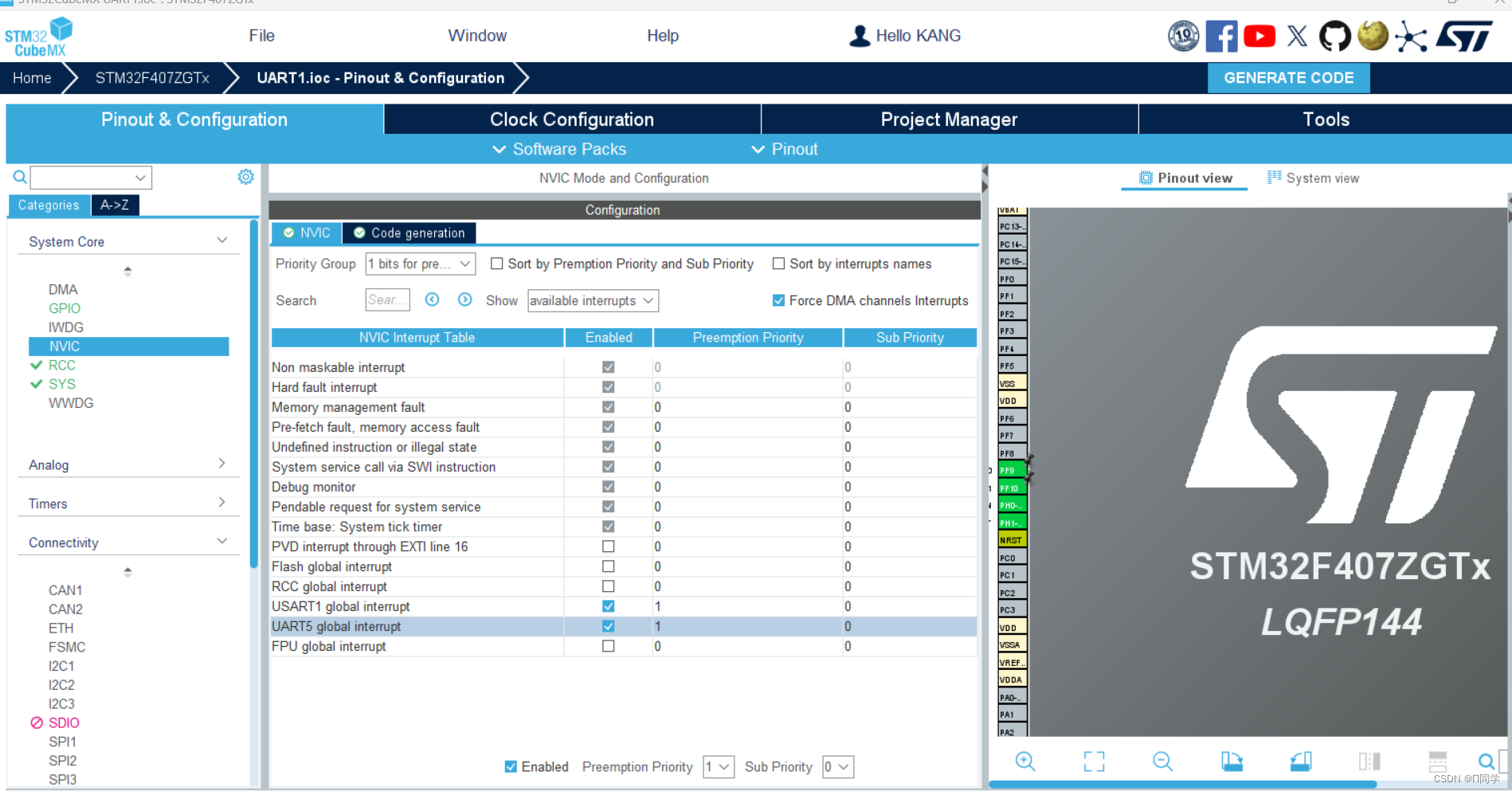Enable Flash global interrupt checkbox
Viewport: 1512px width, 791px height.
[609, 566]
